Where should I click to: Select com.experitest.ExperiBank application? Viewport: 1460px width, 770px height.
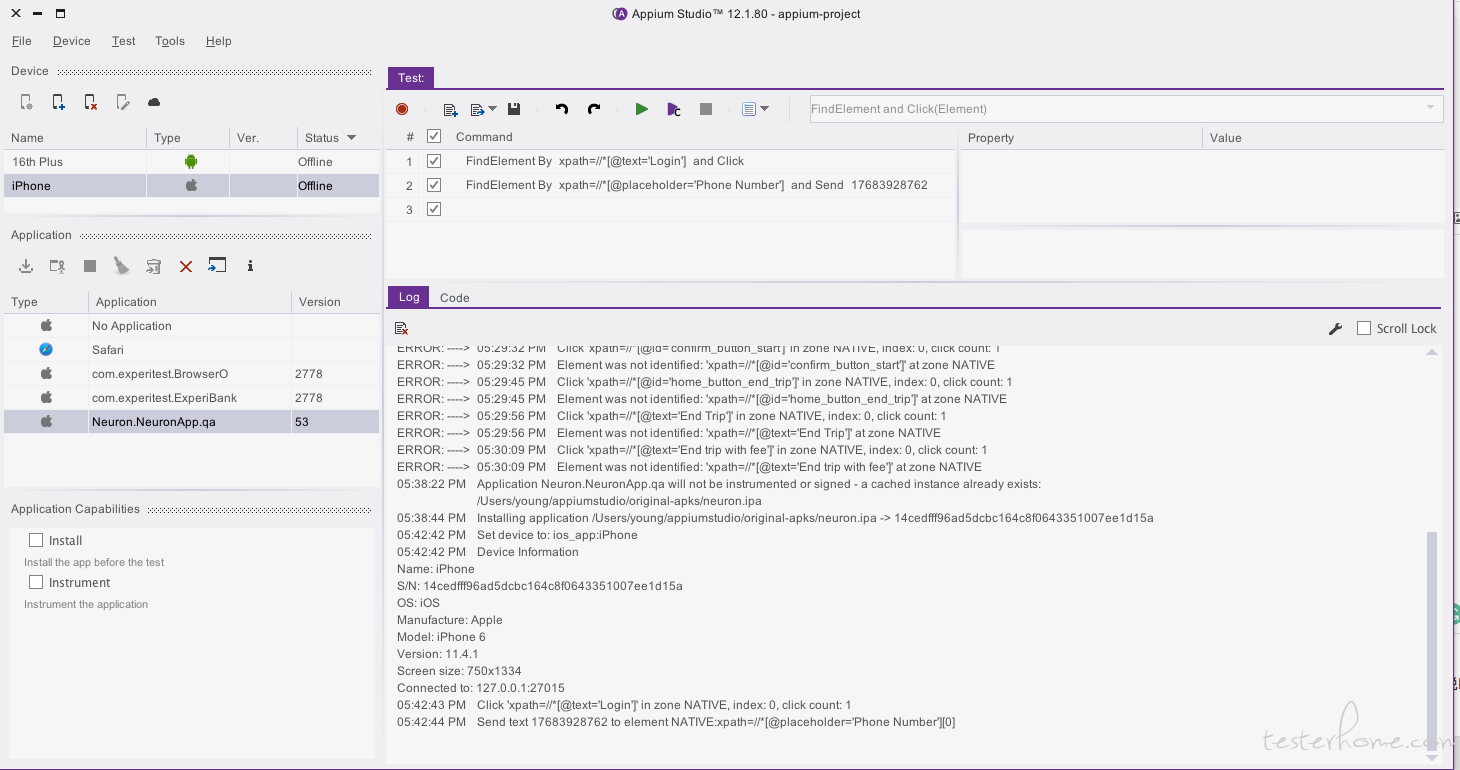click(192, 398)
